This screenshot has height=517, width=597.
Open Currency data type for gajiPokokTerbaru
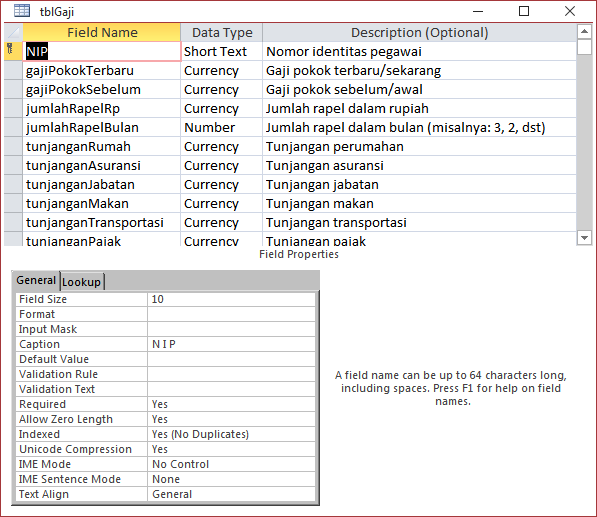pos(222,70)
